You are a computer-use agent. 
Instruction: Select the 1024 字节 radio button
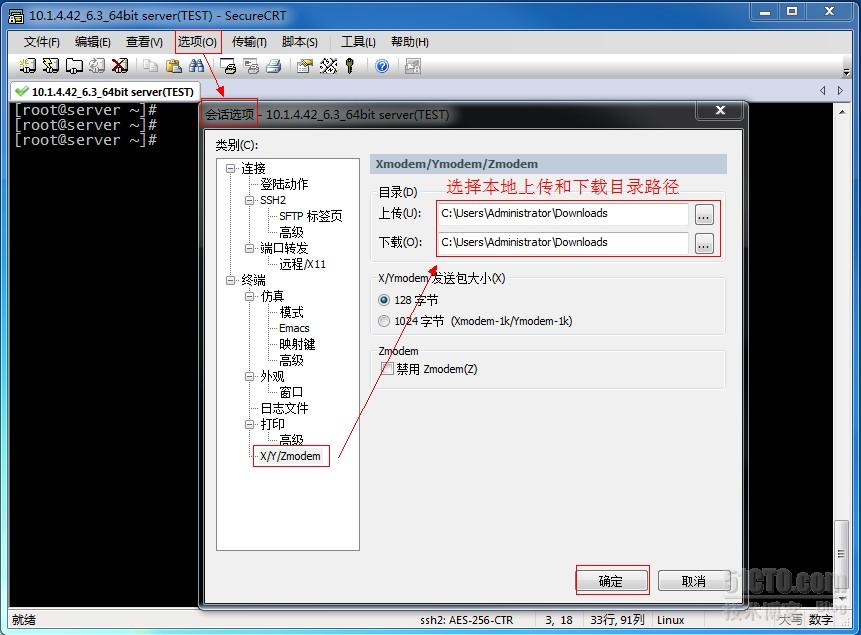(x=384, y=321)
